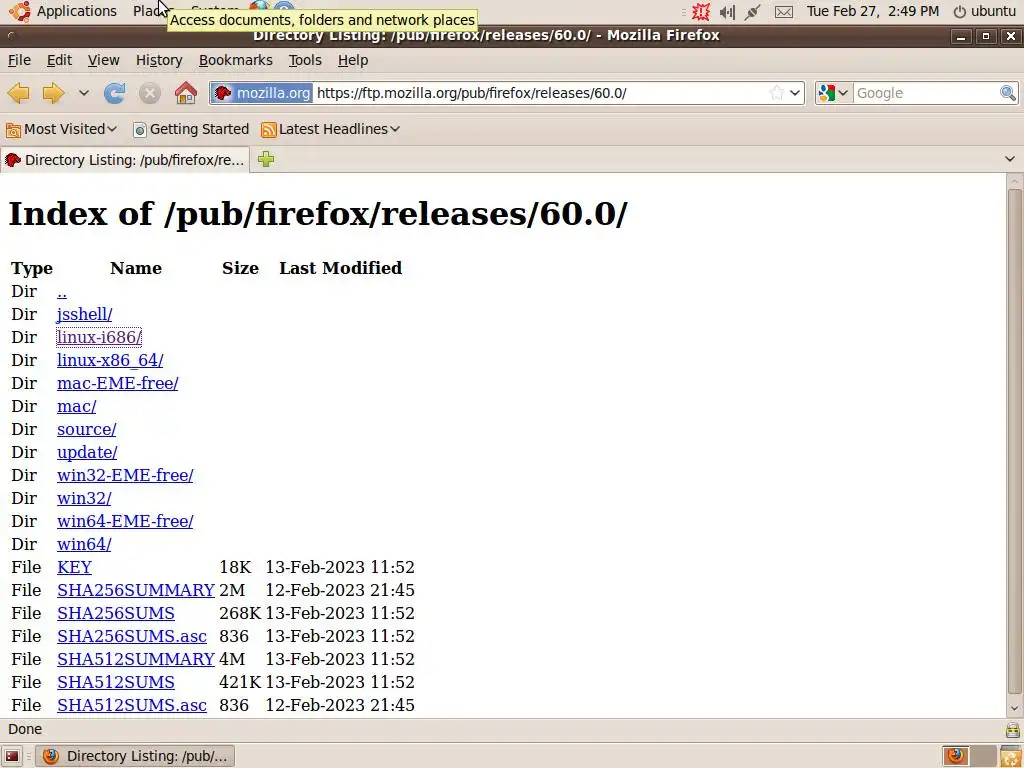Open the source/ directory link
This screenshot has height=768, width=1024.
coord(86,429)
